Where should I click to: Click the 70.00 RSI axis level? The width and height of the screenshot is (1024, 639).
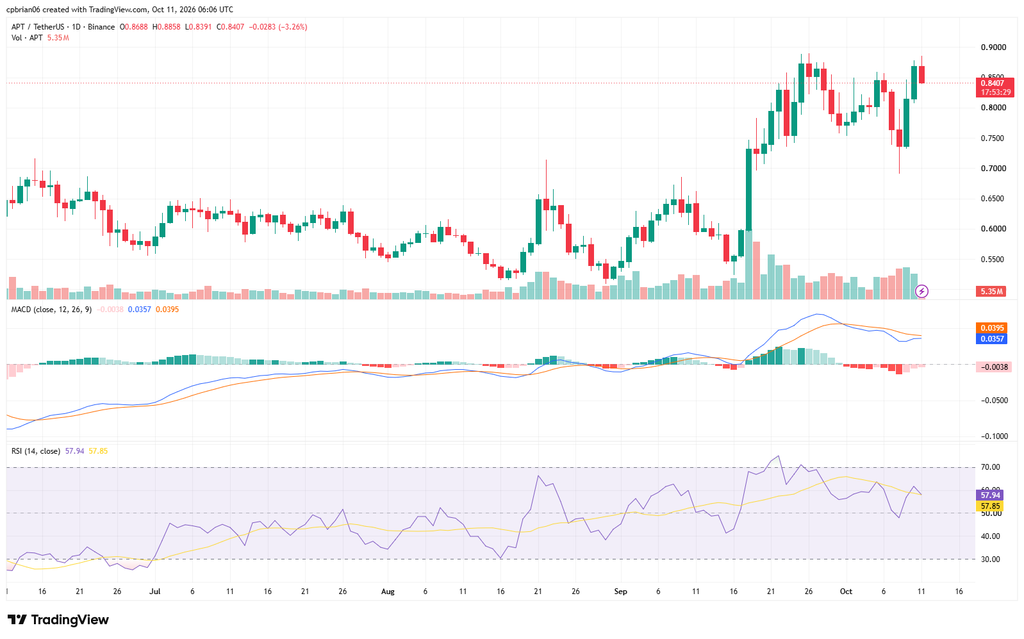tap(991, 467)
